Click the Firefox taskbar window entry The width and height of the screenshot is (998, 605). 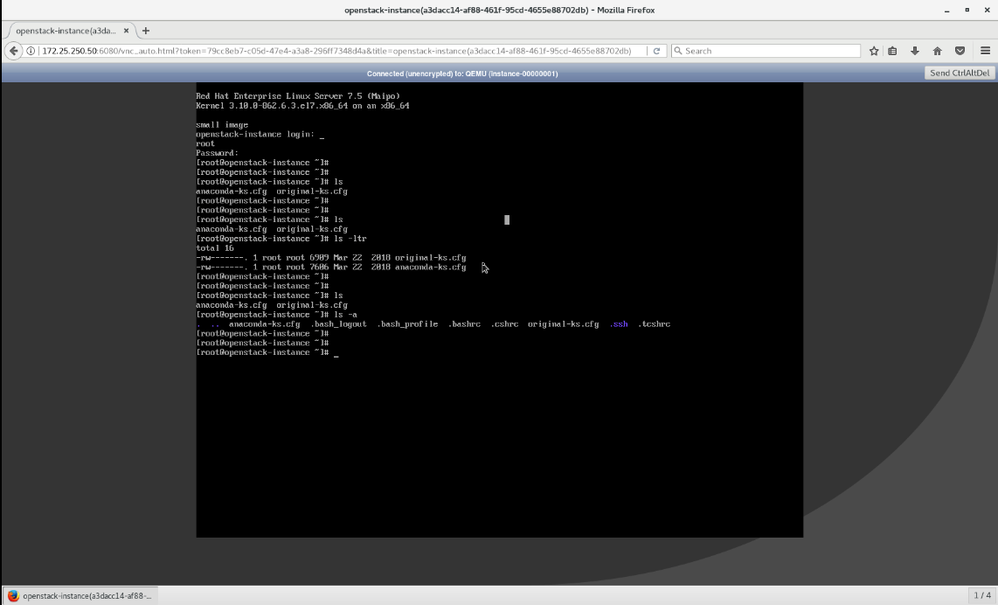point(80,595)
